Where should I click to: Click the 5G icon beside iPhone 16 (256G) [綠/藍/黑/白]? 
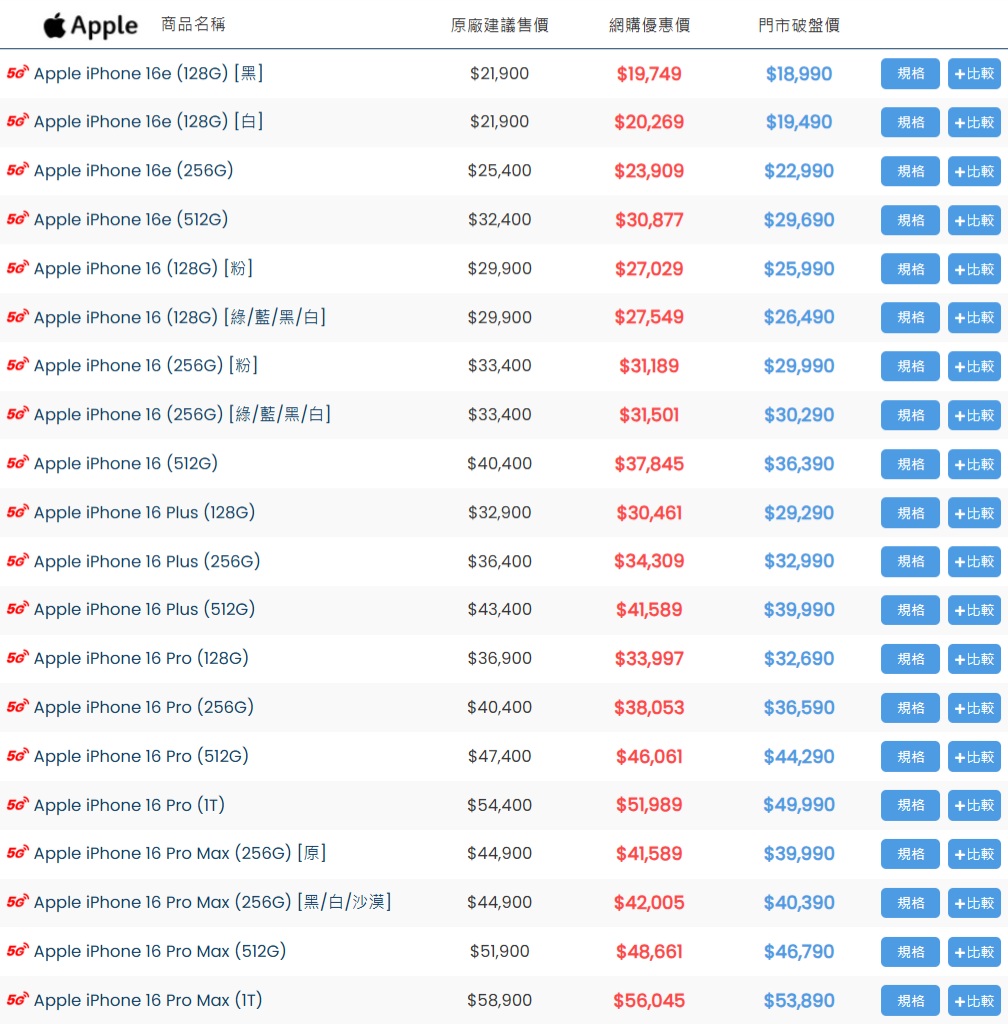click(18, 414)
